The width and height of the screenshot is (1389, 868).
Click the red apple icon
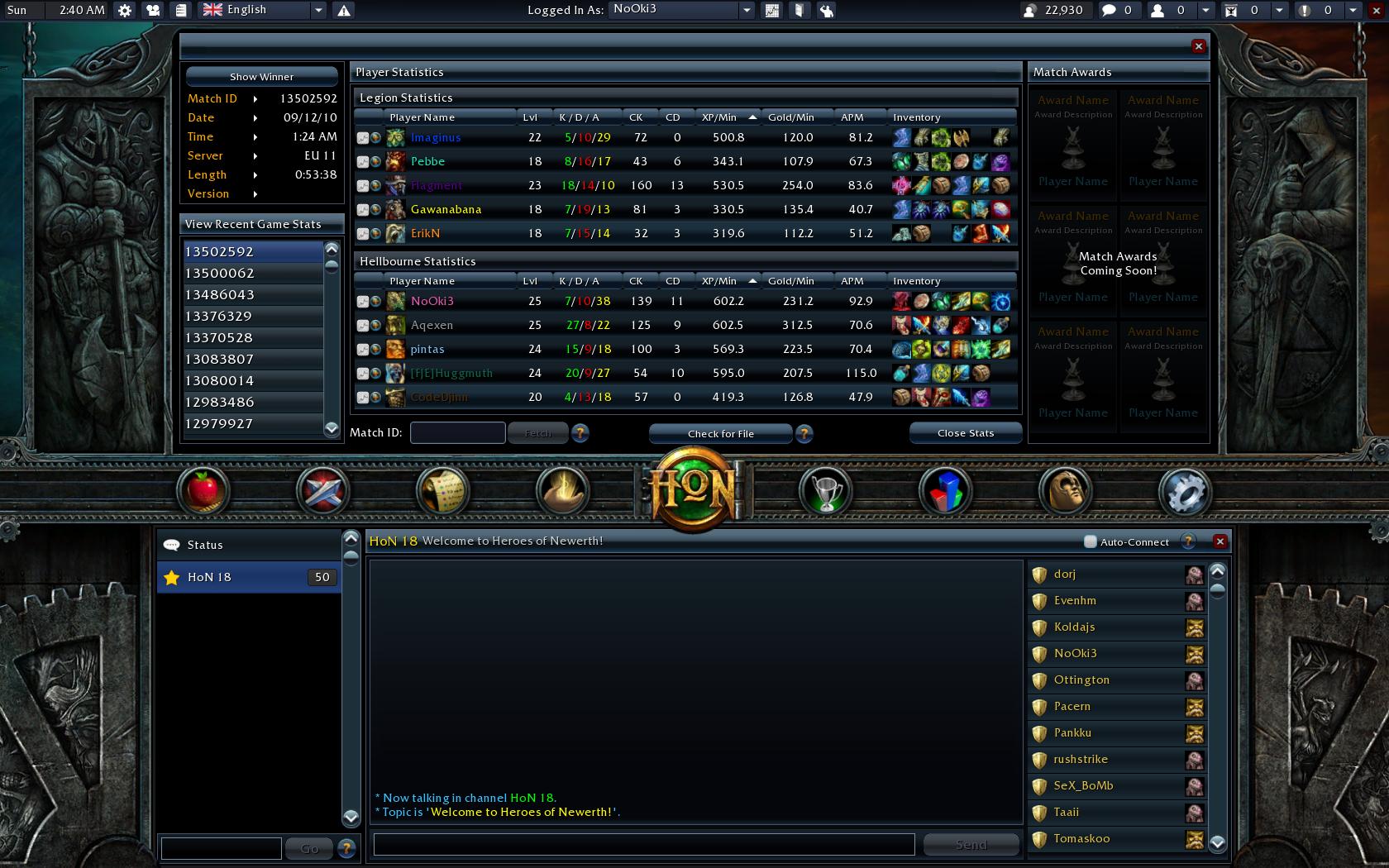203,491
